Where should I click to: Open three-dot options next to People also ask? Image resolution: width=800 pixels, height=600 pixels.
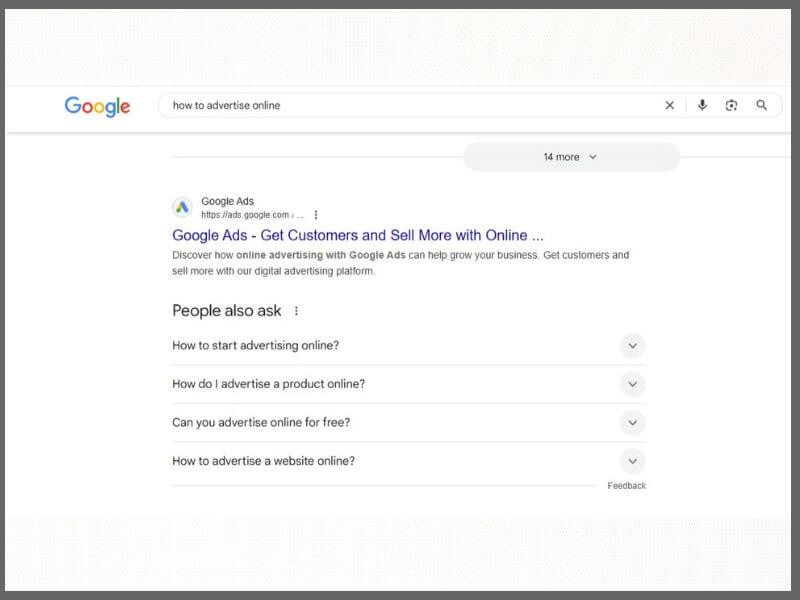click(x=296, y=311)
